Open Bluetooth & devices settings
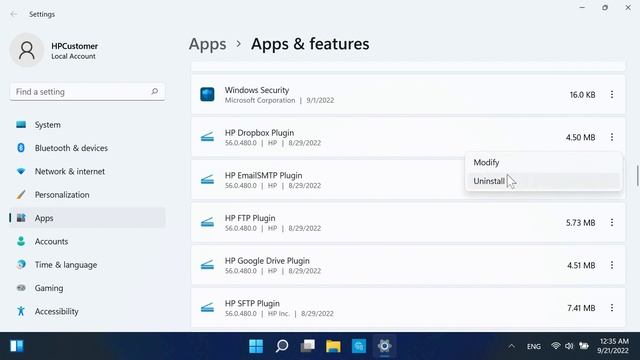 pos(87,148)
